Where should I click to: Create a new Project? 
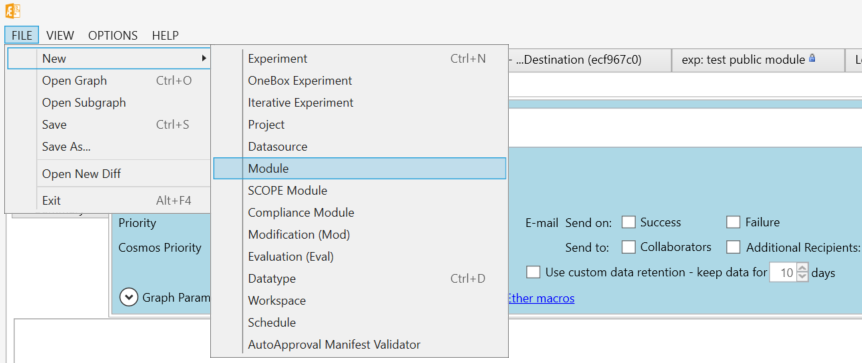[360, 124]
